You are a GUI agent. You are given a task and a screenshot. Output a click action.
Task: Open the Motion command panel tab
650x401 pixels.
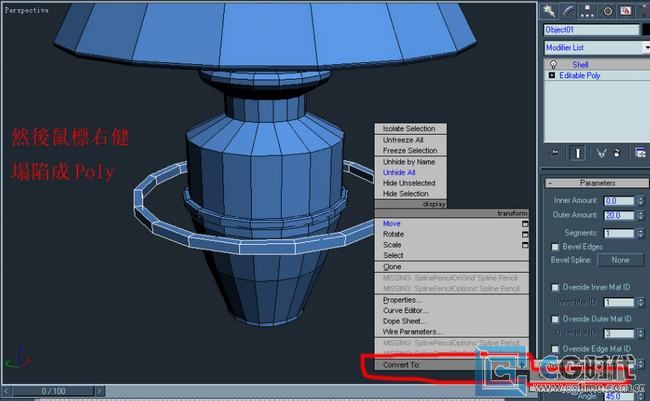(x=607, y=11)
